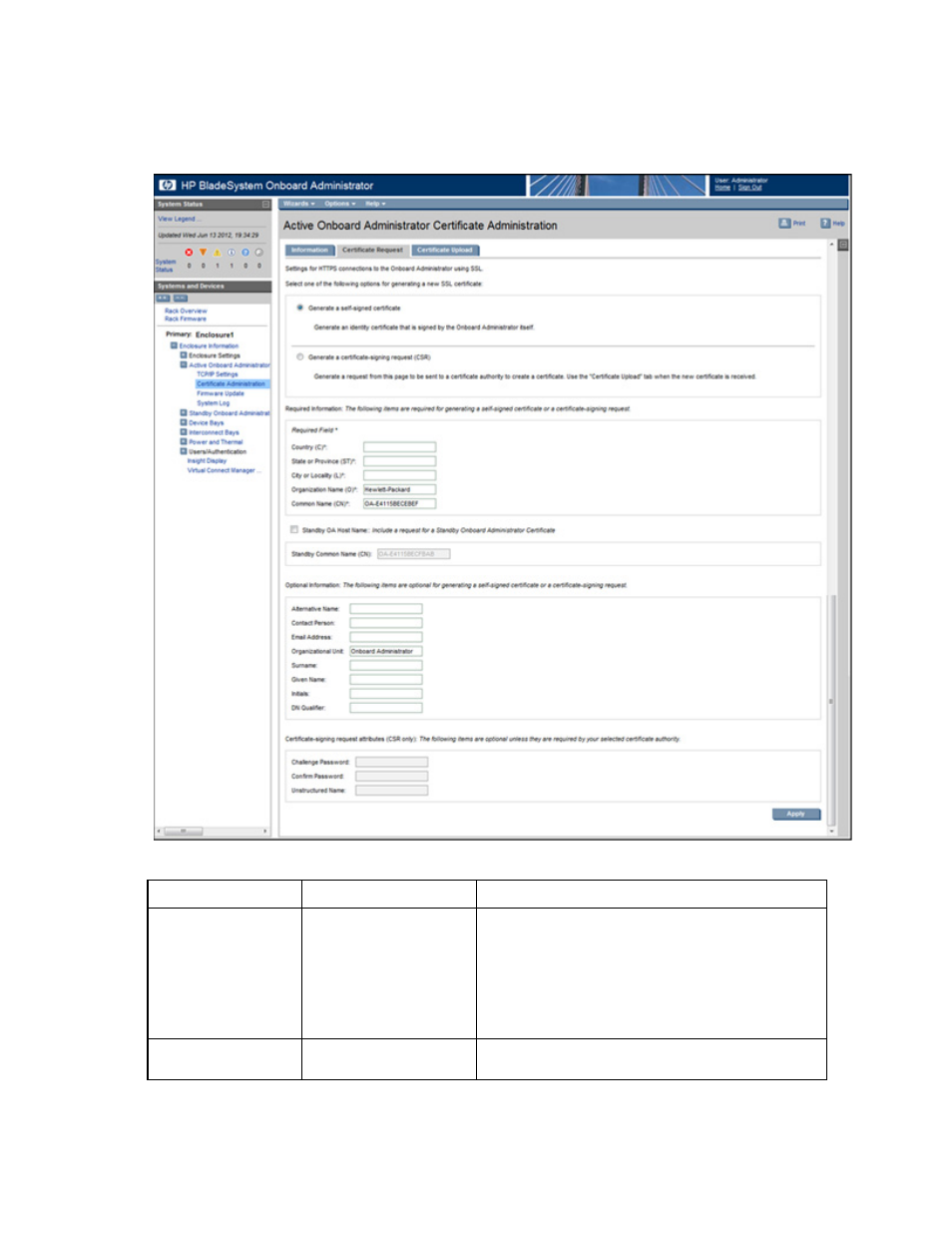Click the Organizational Unit field
This screenshot has width=952, height=1233.
pos(386,651)
